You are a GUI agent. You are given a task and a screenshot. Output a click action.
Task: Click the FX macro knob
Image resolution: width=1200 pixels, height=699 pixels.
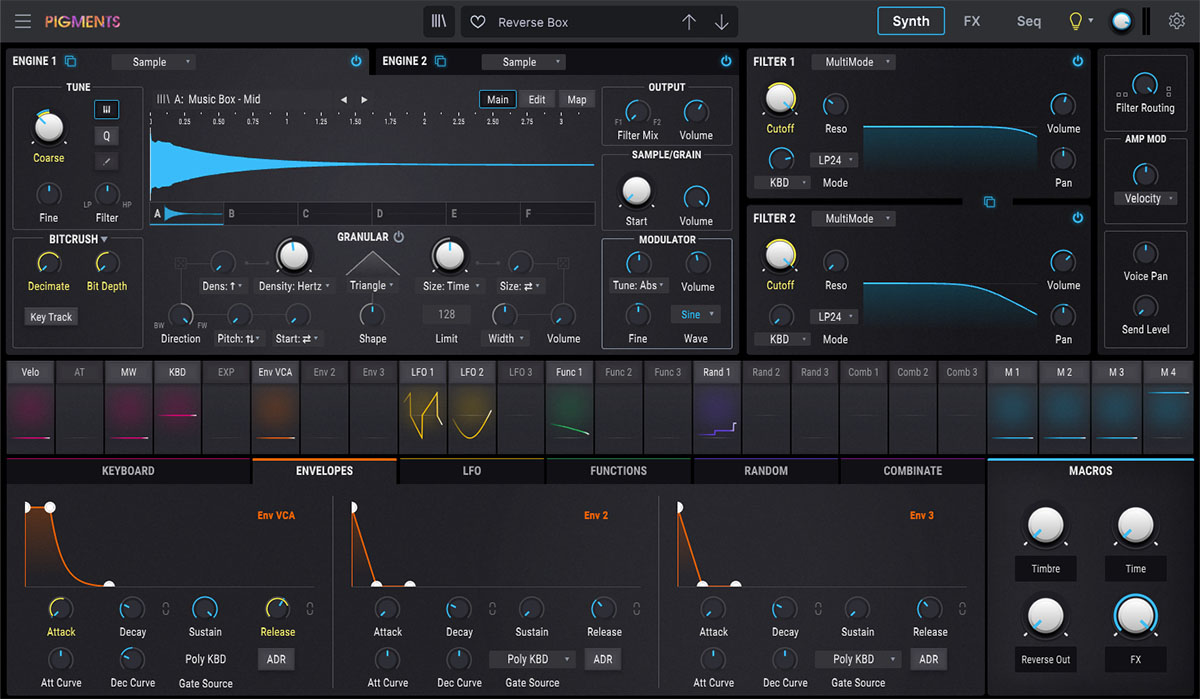click(1135, 616)
